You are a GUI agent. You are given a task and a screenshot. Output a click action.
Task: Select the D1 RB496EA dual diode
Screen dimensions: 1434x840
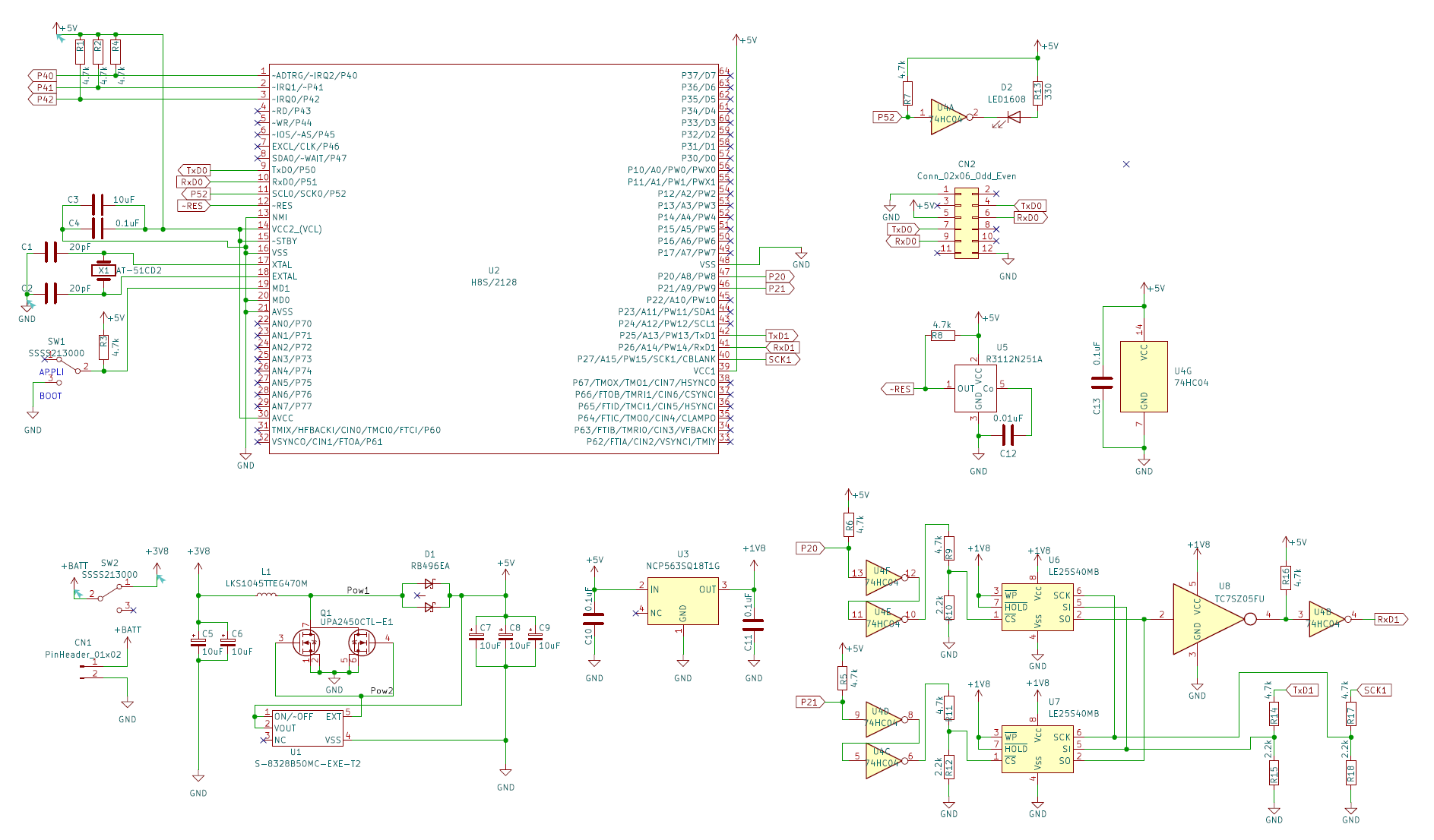coord(429,595)
